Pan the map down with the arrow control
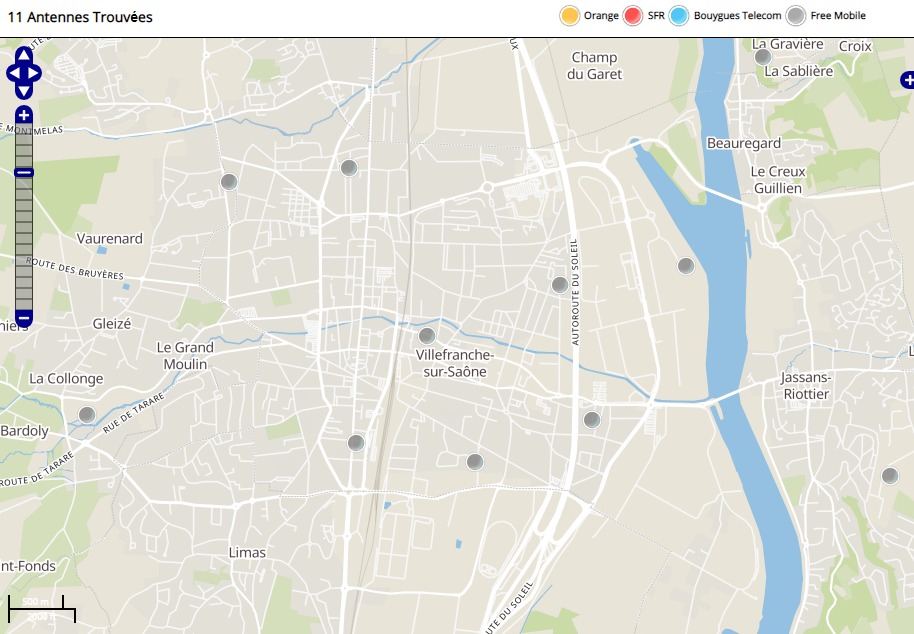Image resolution: width=914 pixels, height=634 pixels. [24, 91]
